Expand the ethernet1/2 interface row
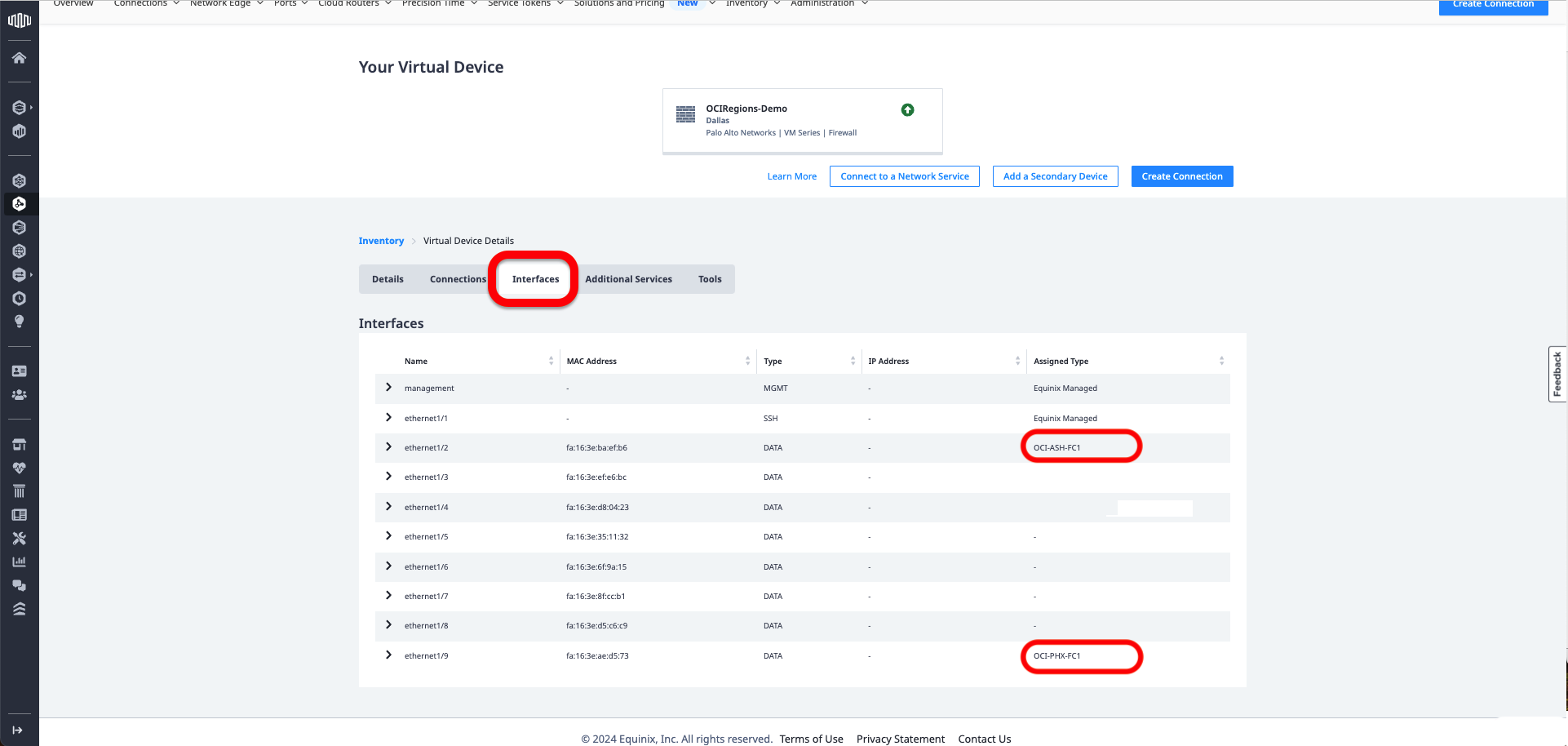The image size is (1568, 746). pyautogui.click(x=388, y=447)
